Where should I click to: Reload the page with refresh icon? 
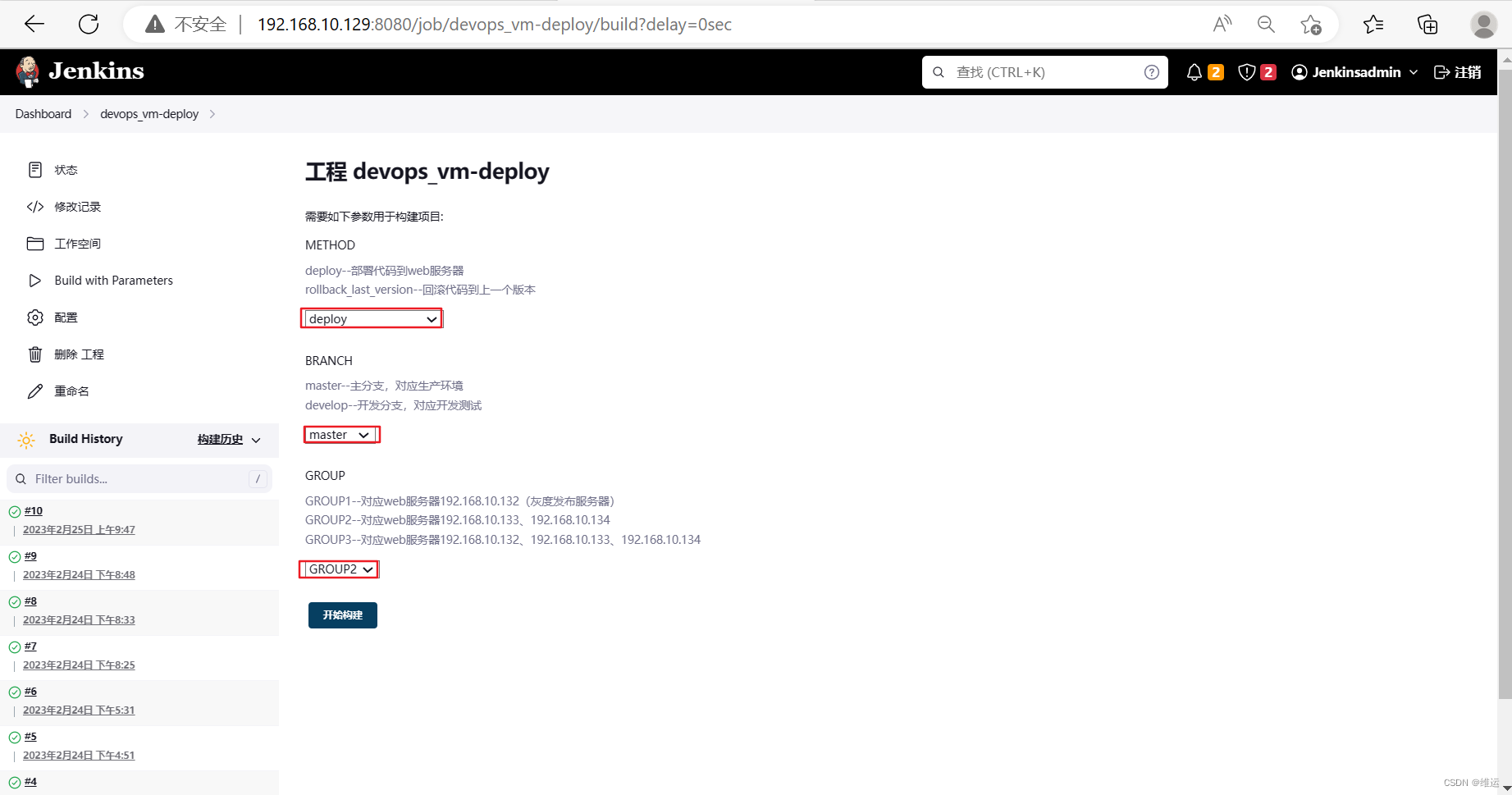[89, 24]
